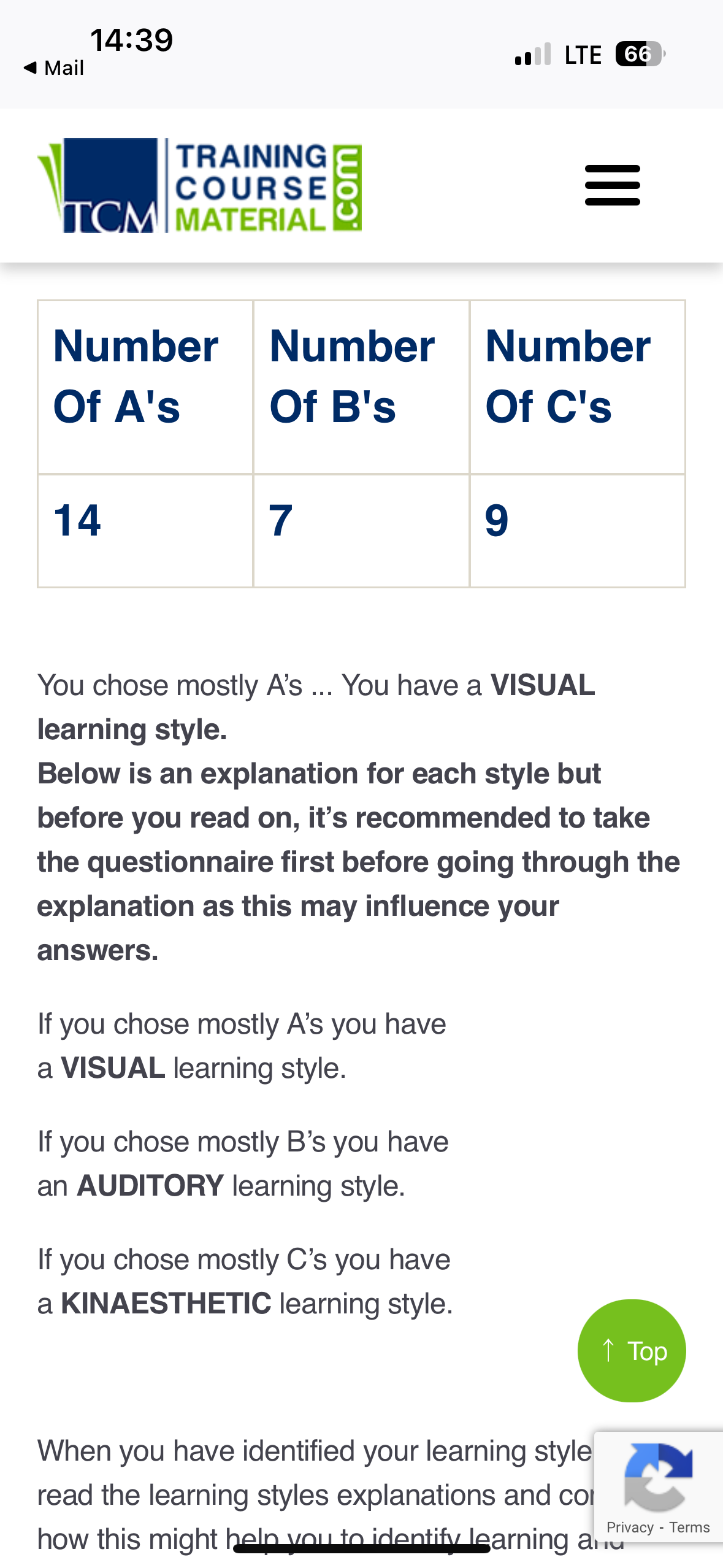The height and width of the screenshot is (1568, 723).
Task: Tap the B's score cell showing 7
Action: tap(361, 531)
